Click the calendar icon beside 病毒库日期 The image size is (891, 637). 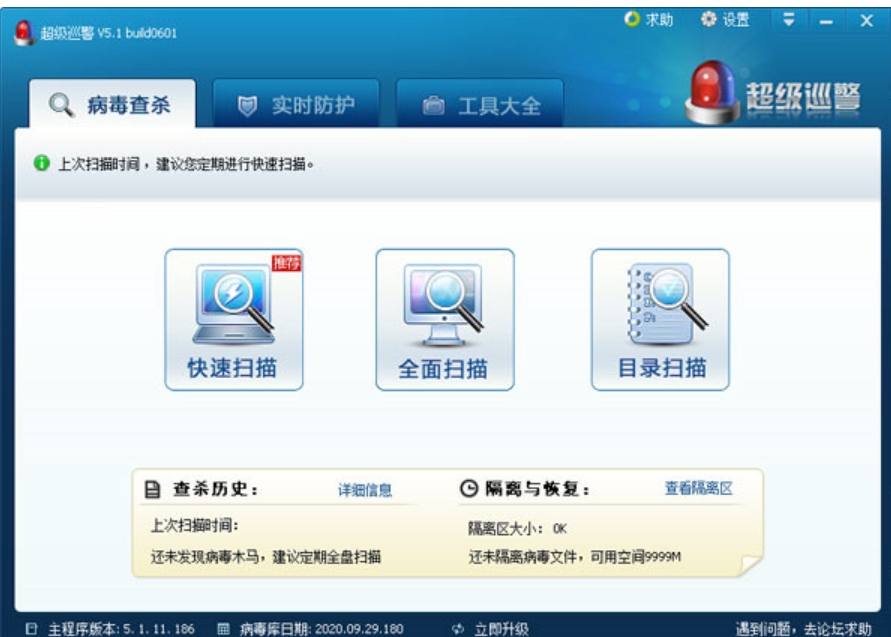(x=223, y=628)
